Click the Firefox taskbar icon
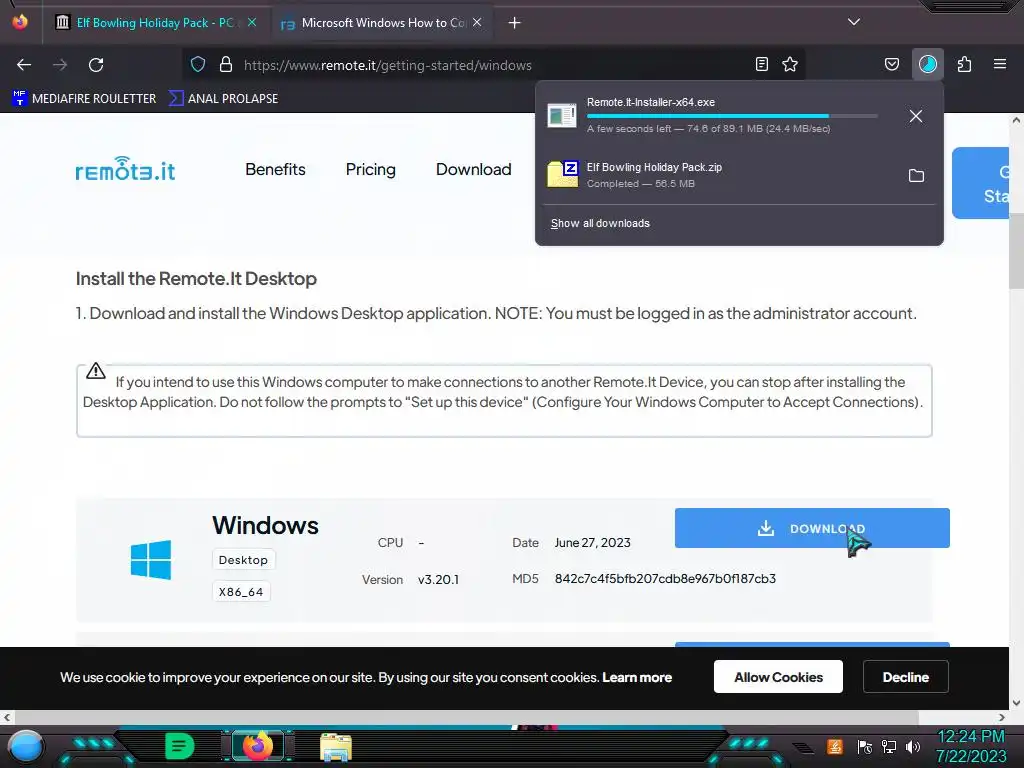The width and height of the screenshot is (1024, 768). pos(257,746)
